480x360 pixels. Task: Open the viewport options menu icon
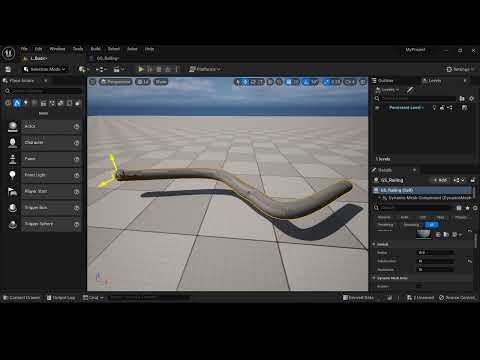coord(93,82)
